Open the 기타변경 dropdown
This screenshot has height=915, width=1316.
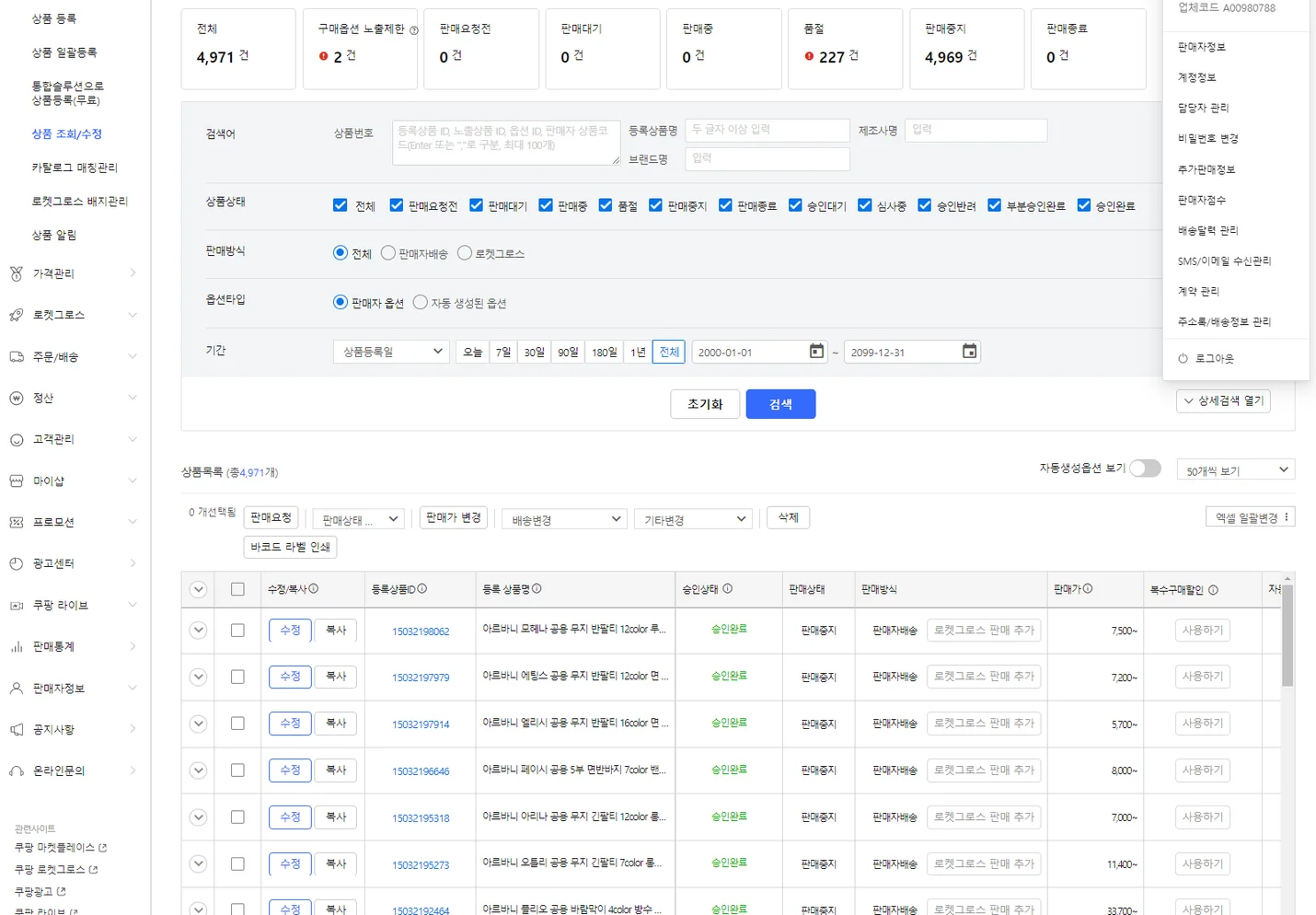[693, 519]
